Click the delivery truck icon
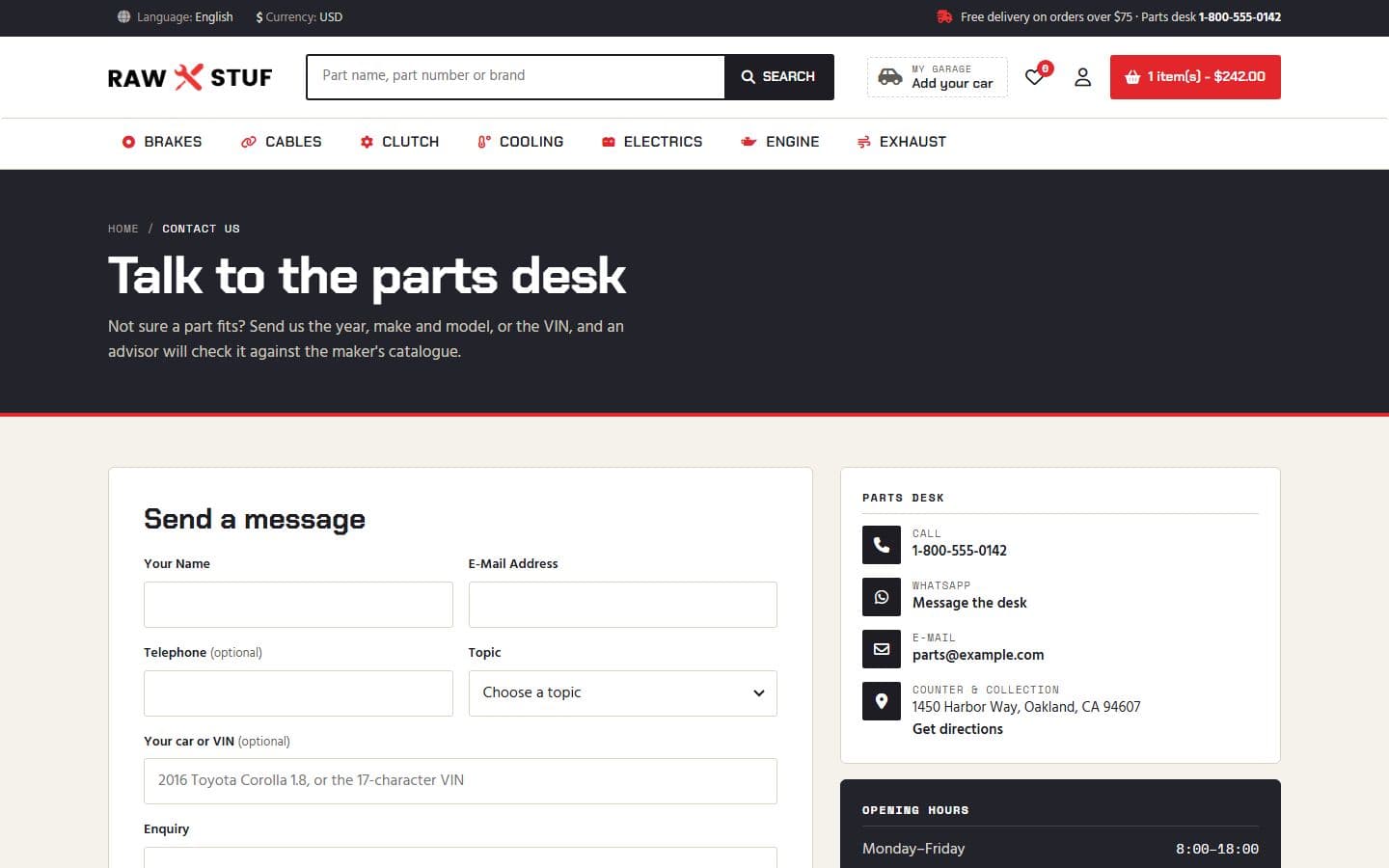Viewport: 1389px width, 868px height. tap(944, 16)
